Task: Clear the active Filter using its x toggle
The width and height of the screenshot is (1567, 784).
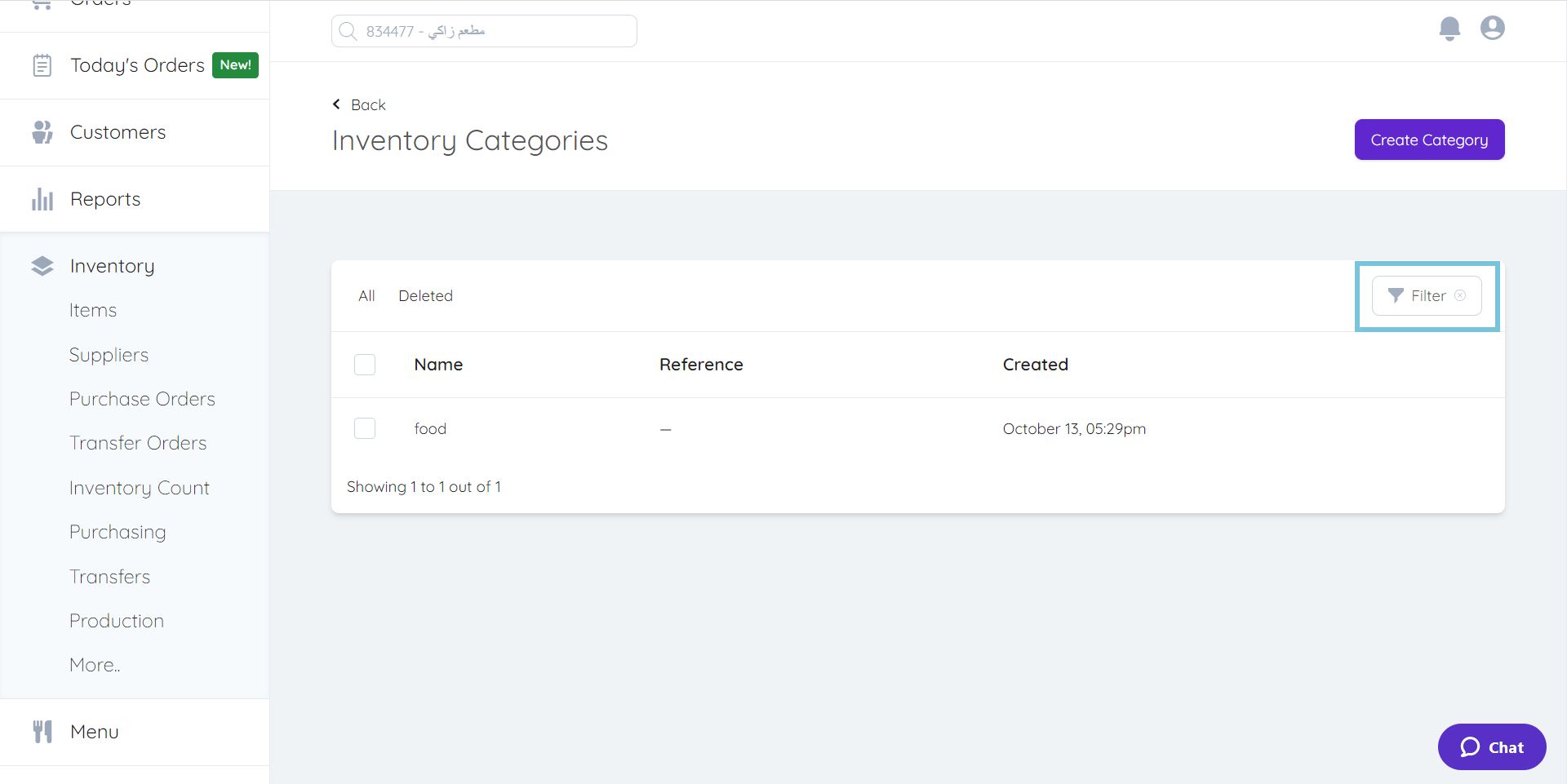Action: point(1461,295)
